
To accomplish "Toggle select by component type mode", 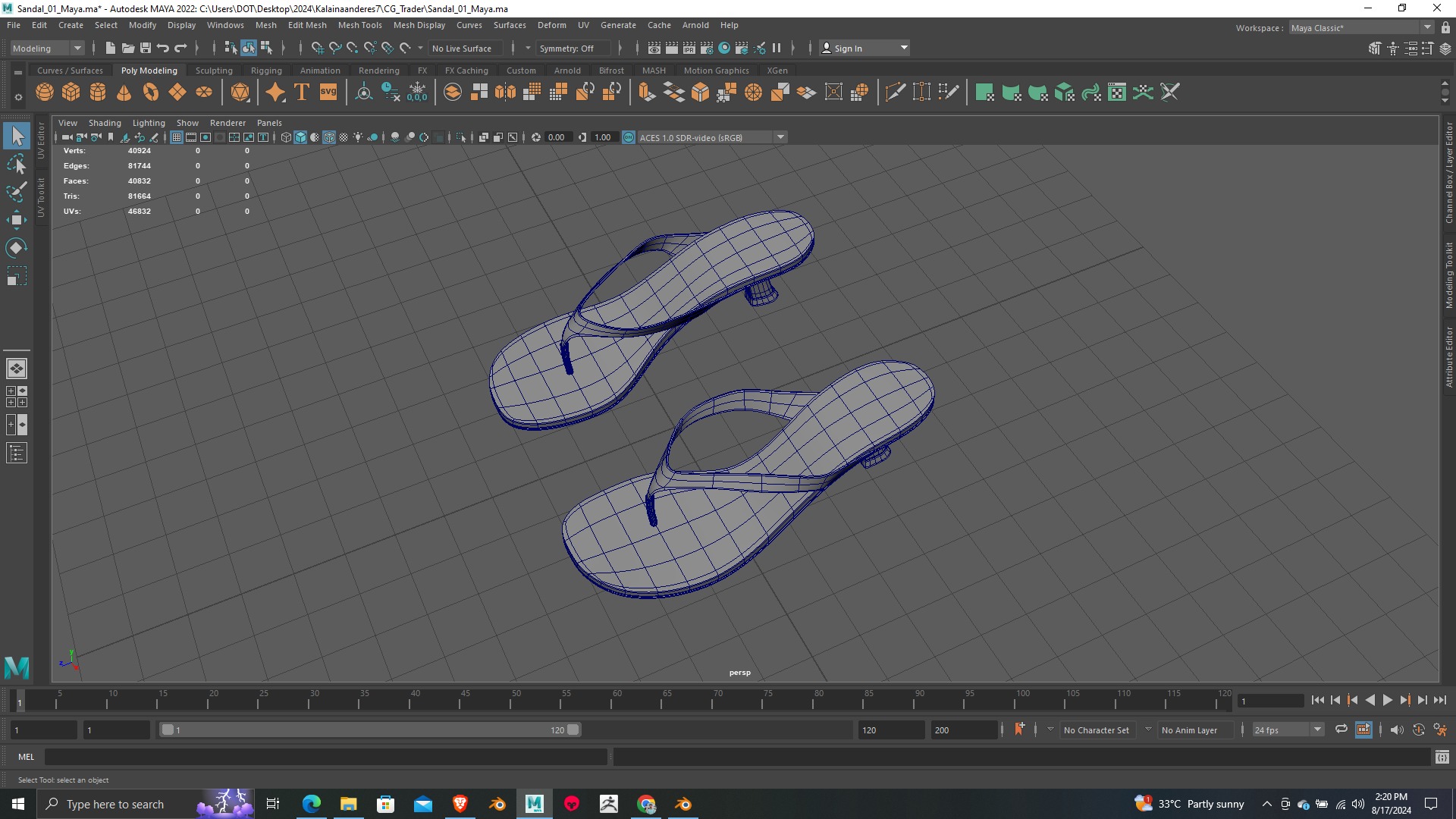I will (266, 48).
